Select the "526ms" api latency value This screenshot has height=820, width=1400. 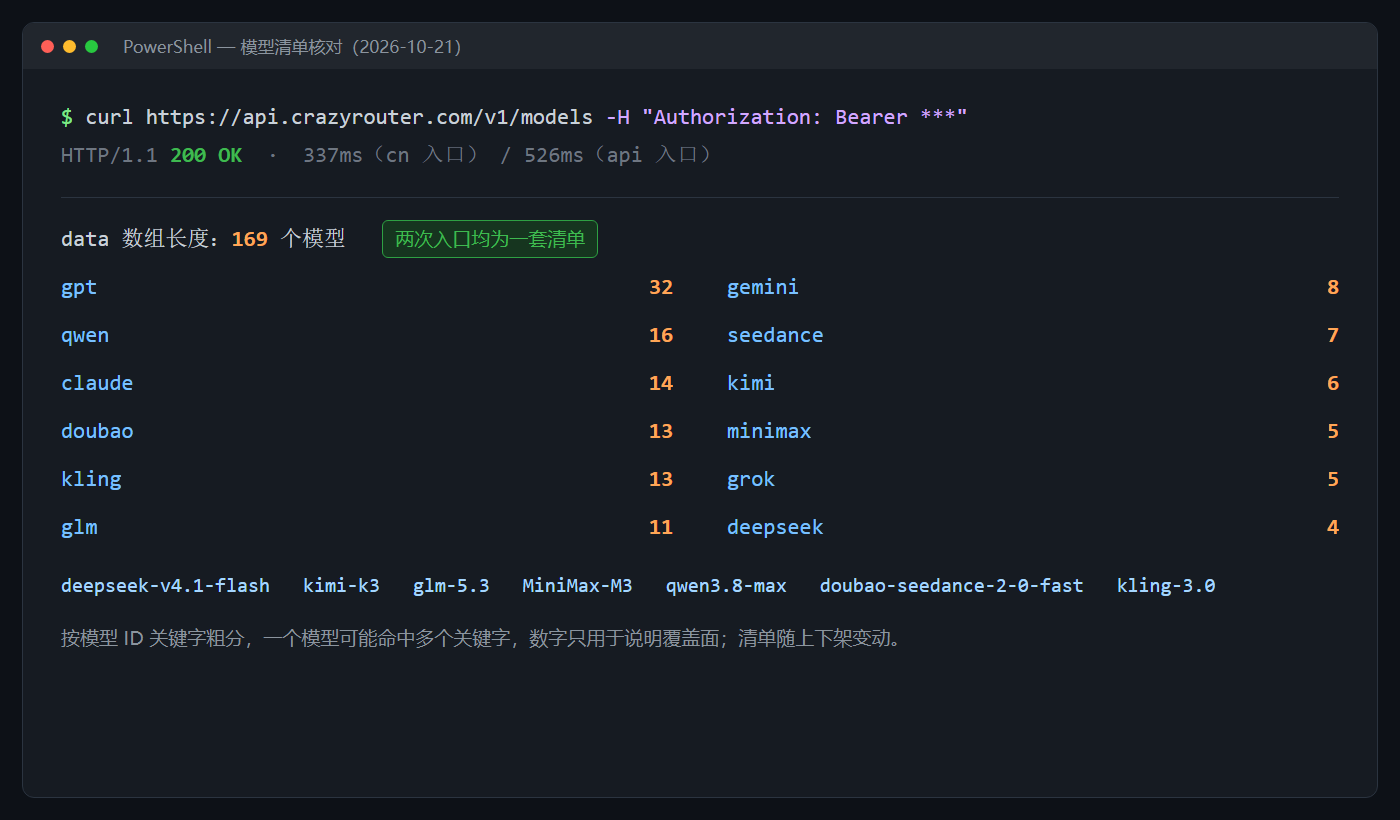(554, 155)
